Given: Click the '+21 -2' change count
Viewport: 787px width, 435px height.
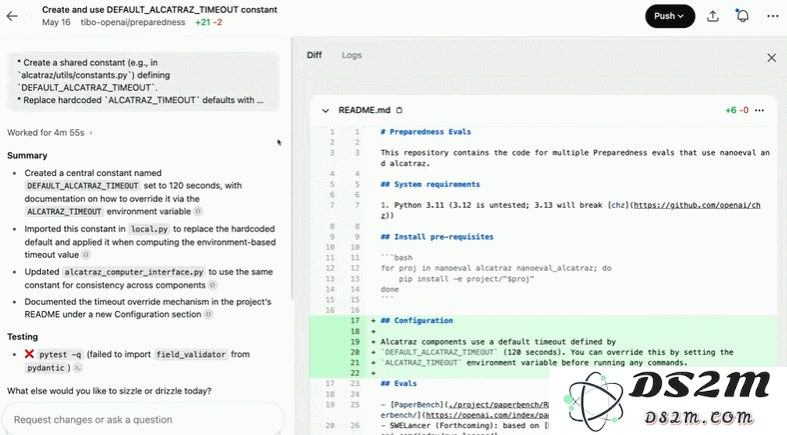Looking at the screenshot, I should [209, 23].
